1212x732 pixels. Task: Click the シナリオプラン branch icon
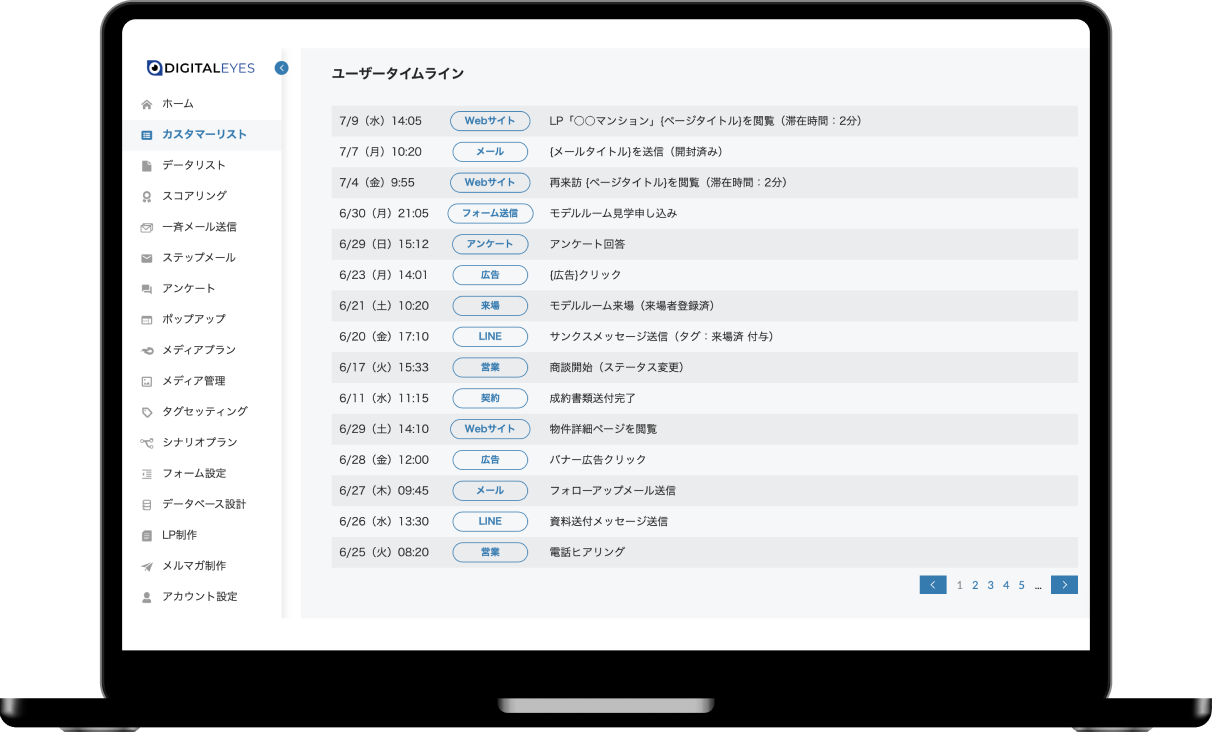tap(146, 442)
